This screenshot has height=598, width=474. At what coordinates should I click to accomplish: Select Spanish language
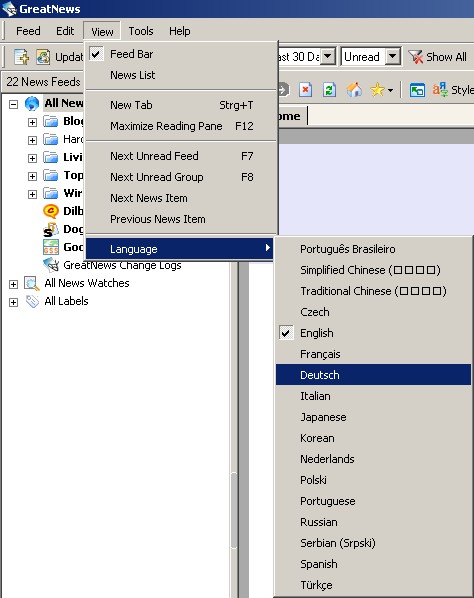(x=373, y=564)
